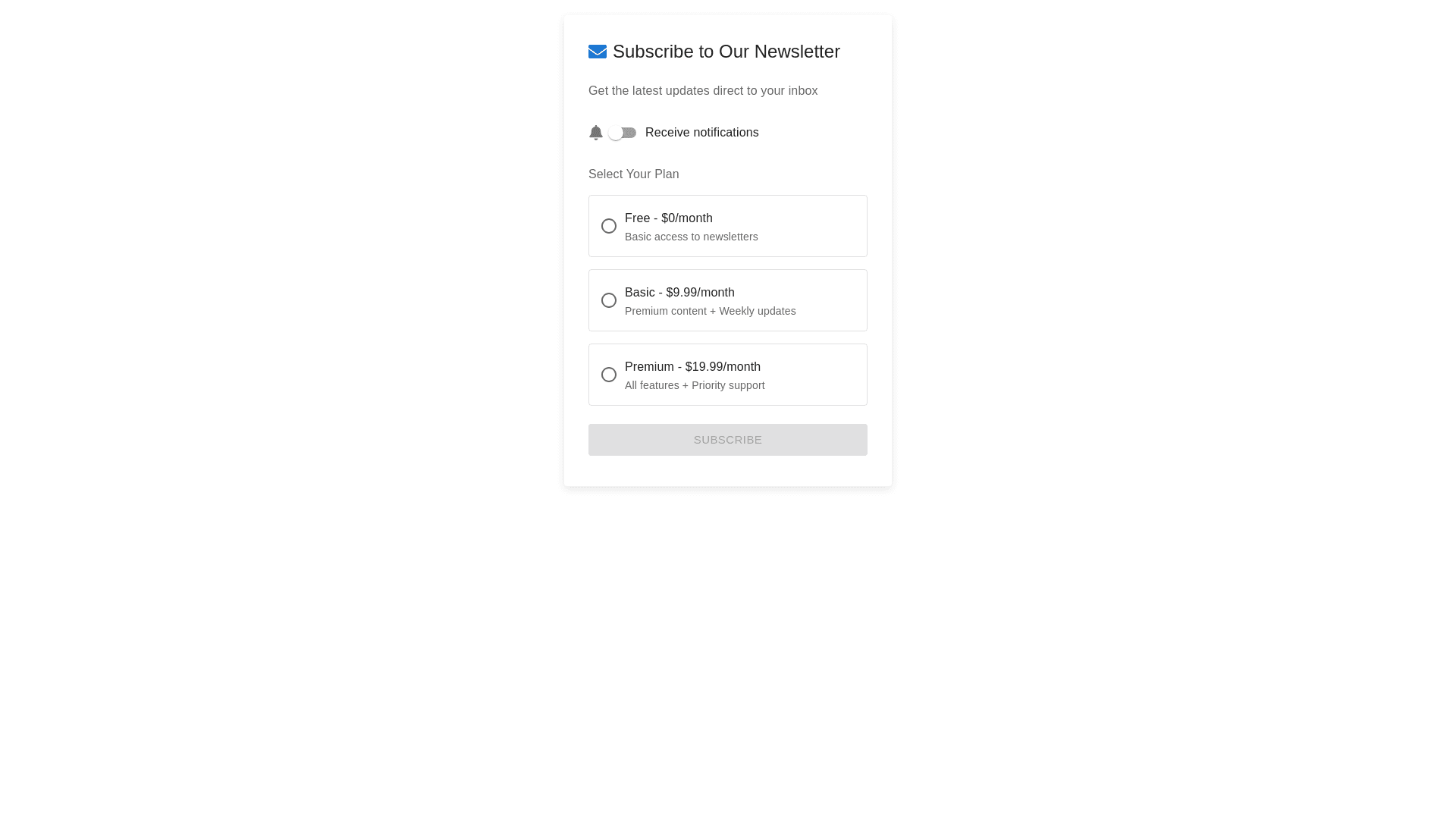Click the latest updates subtitle text
Viewport: 1456px width, 819px height.
coord(702,91)
